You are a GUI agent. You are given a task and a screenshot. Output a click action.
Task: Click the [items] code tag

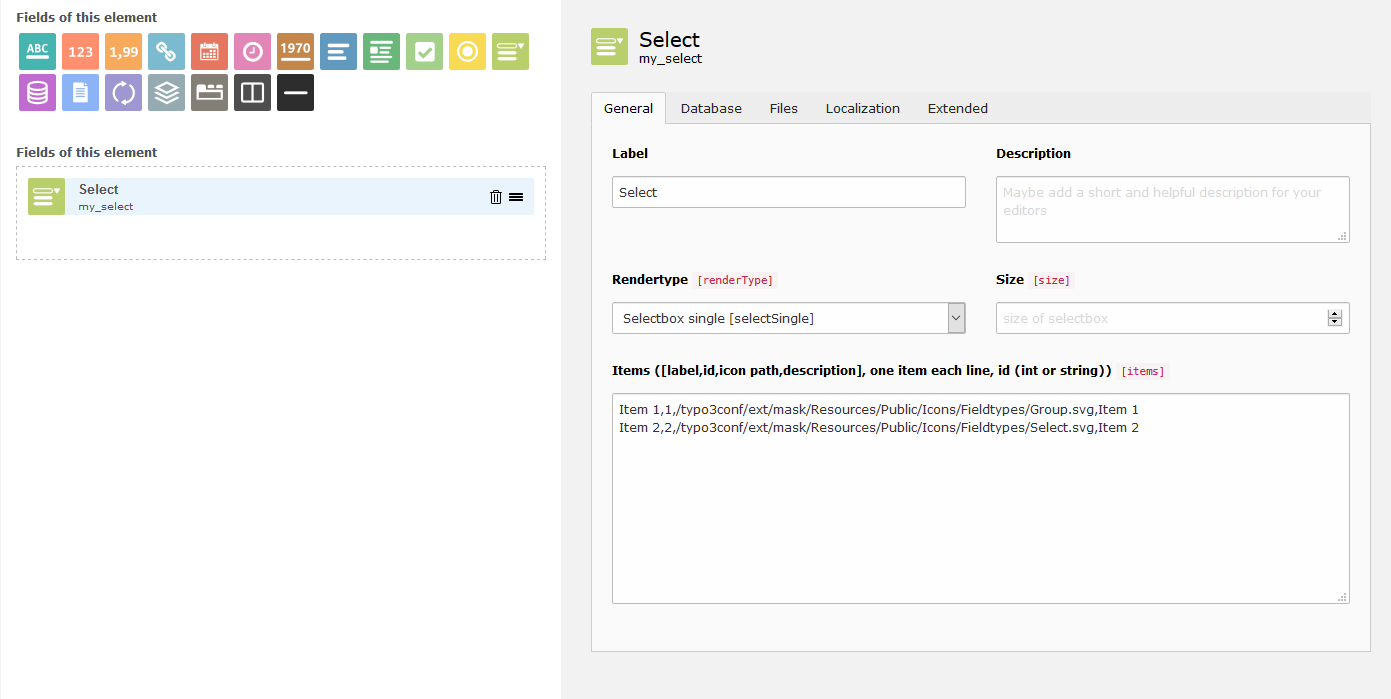(x=1142, y=371)
